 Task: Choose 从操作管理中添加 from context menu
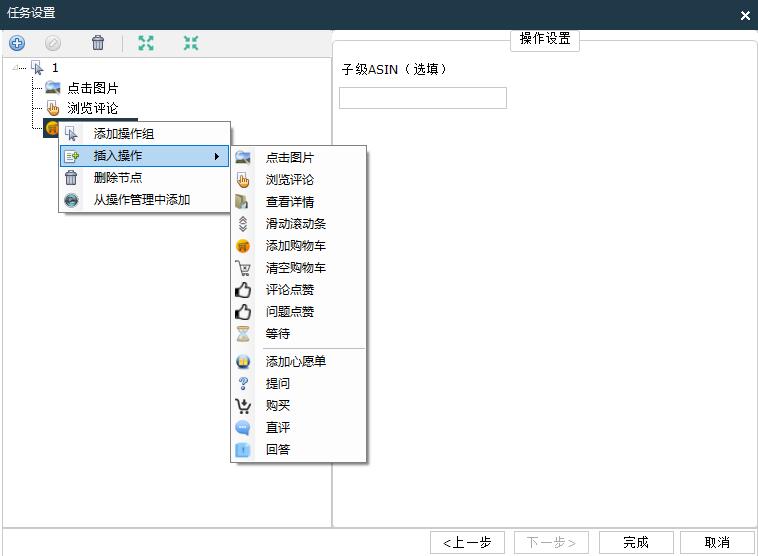tap(144, 200)
